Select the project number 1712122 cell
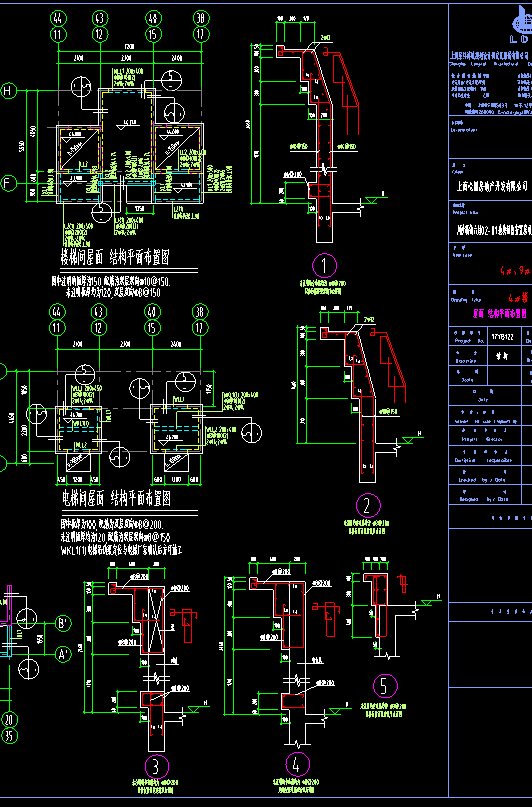Viewport: 532px width, 807px height. click(502, 337)
